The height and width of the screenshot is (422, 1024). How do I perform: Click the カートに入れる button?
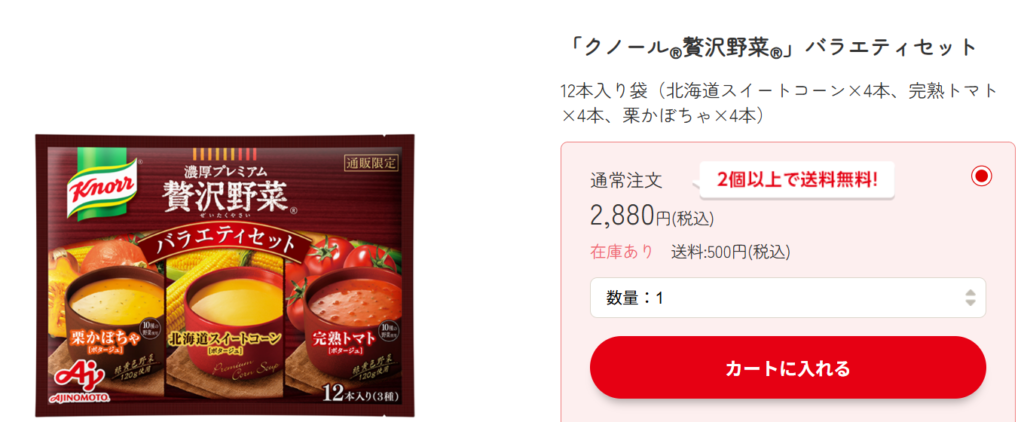tap(788, 368)
